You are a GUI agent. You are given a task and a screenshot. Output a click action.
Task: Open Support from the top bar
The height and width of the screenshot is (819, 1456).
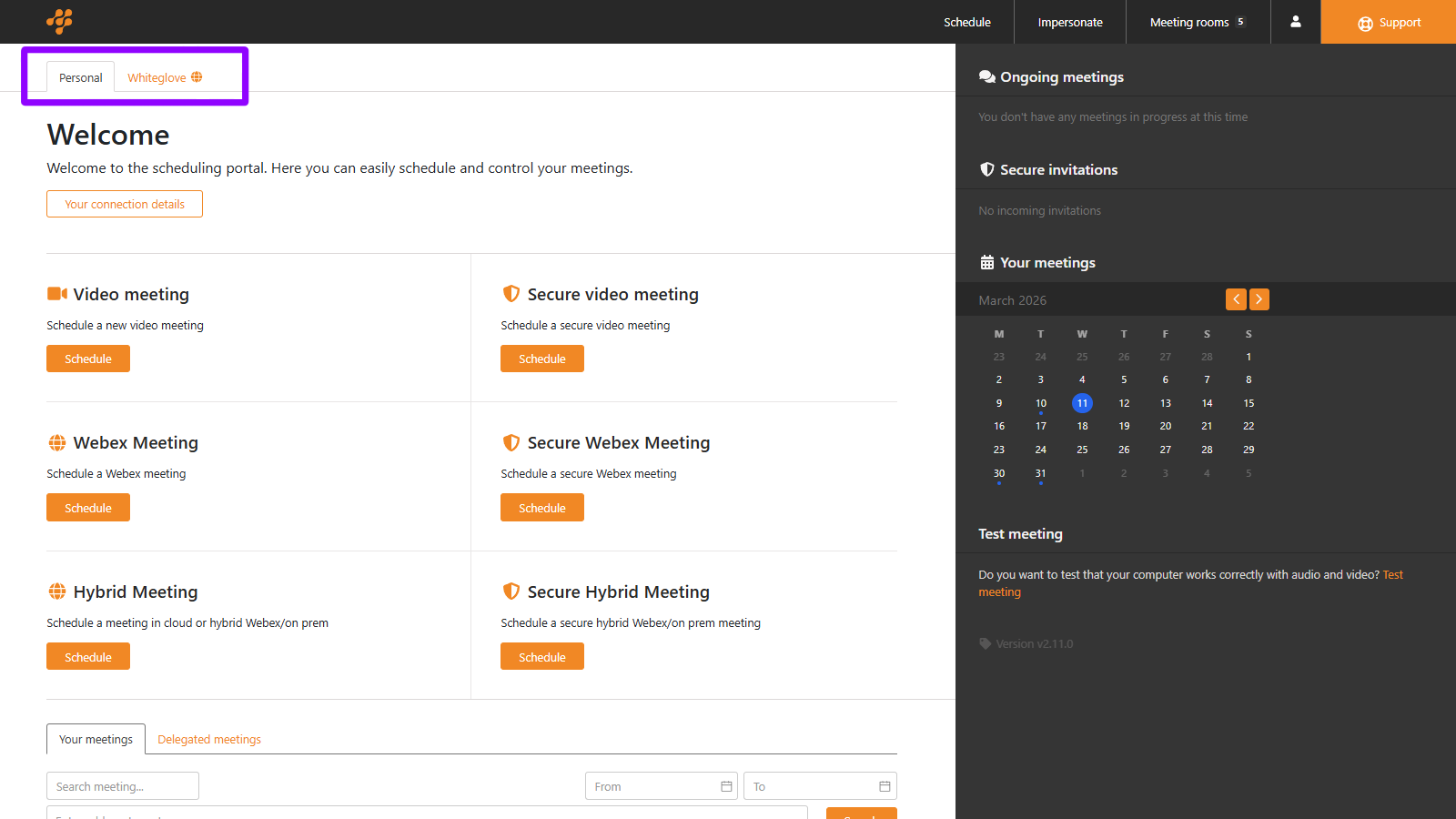1389,22
